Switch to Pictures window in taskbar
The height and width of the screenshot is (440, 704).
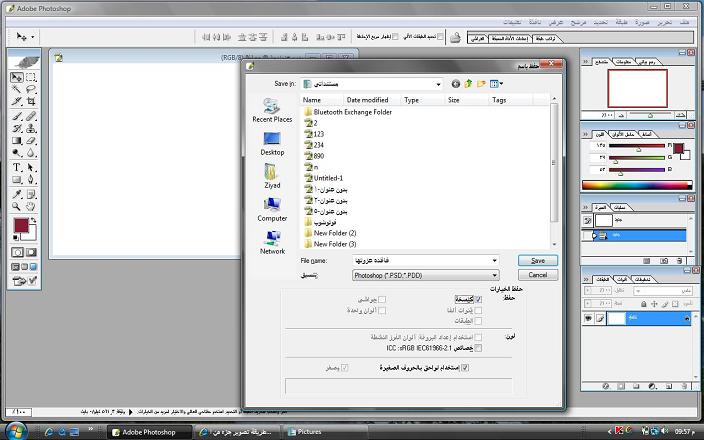point(310,432)
